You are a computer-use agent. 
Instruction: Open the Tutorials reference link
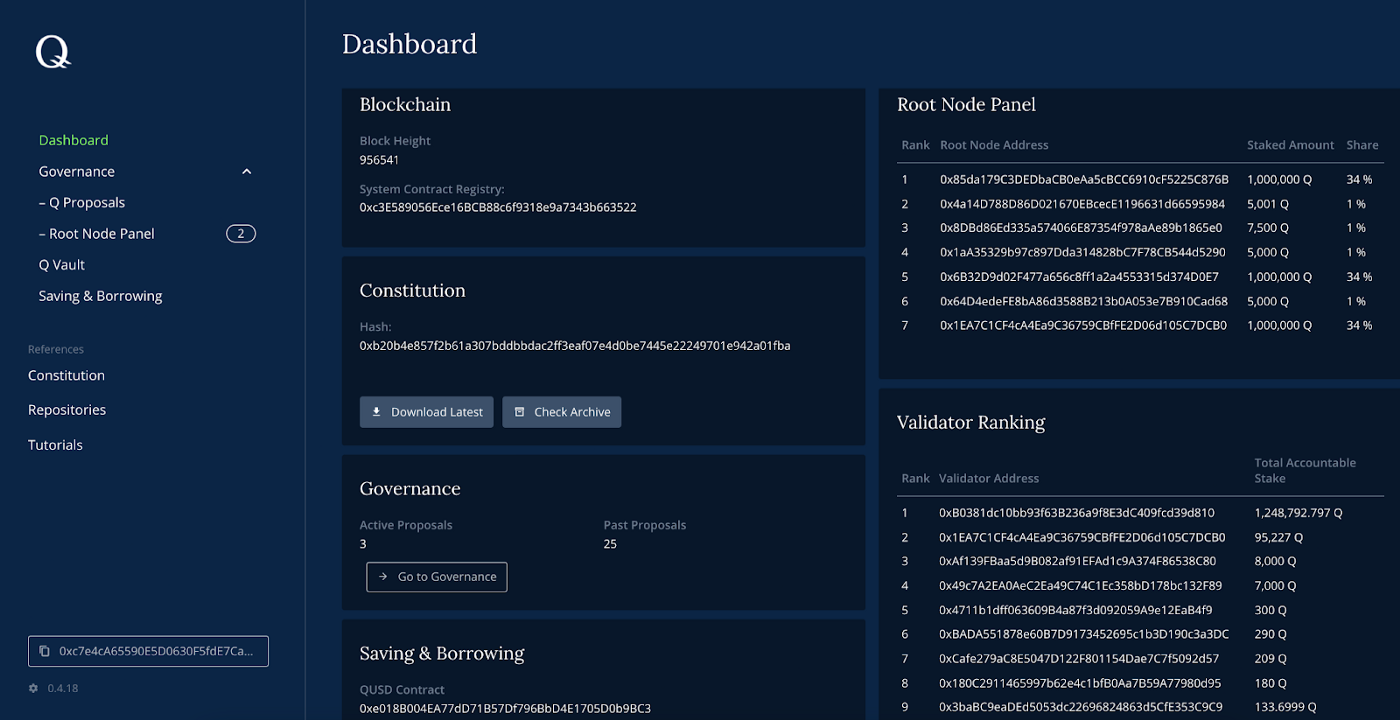point(55,445)
